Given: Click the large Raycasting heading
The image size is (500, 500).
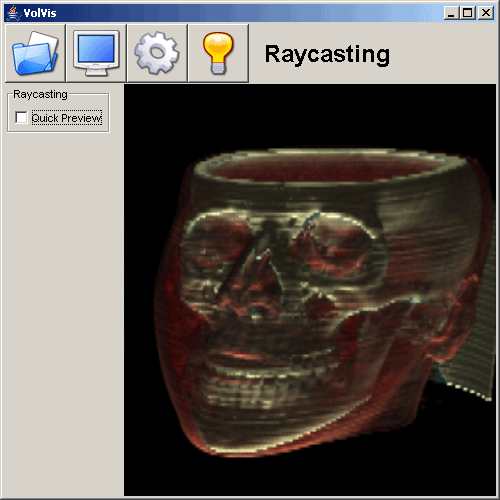Looking at the screenshot, I should click(327, 54).
